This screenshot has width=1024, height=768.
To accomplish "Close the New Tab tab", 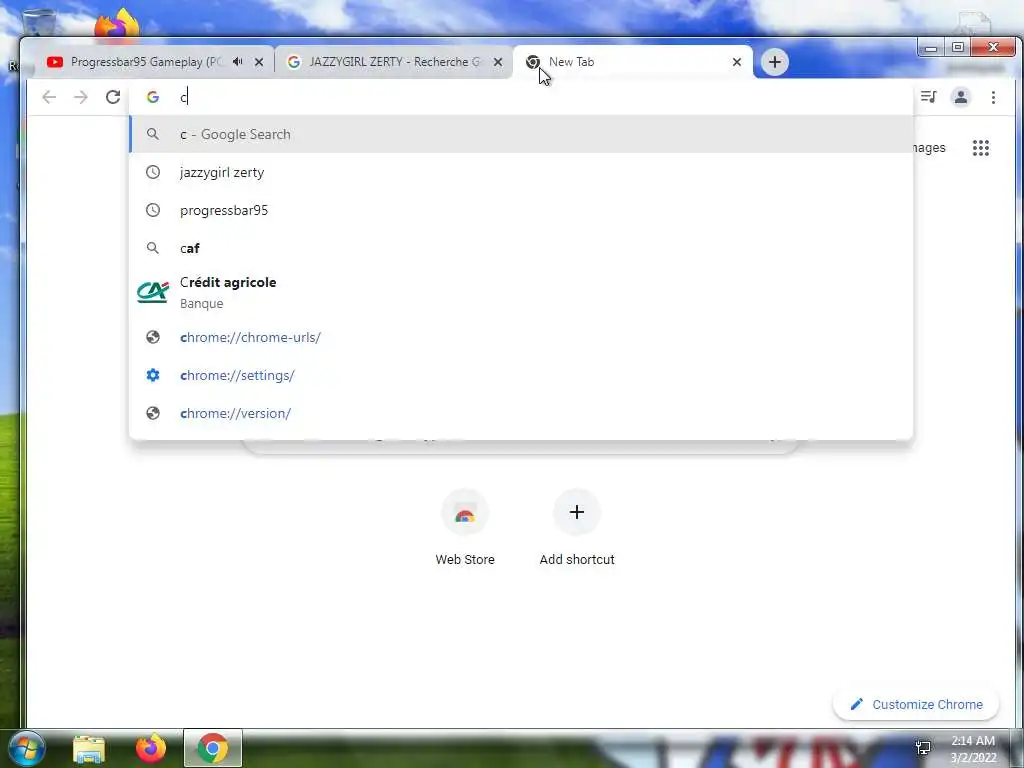I will pos(737,62).
